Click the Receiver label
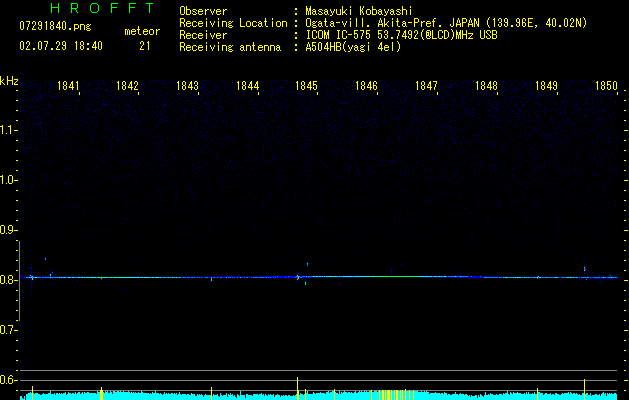629x400 pixels. click(x=203, y=35)
